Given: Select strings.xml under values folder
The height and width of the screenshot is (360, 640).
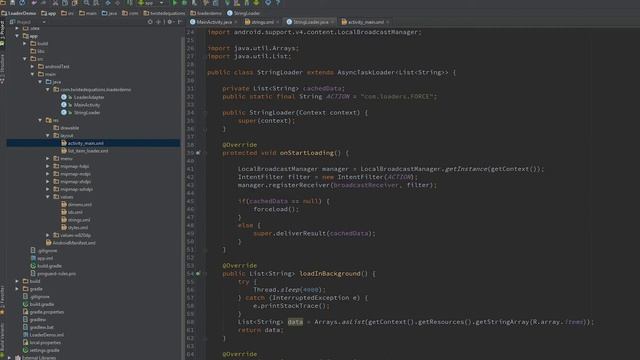Looking at the screenshot, I should click(x=76, y=220).
